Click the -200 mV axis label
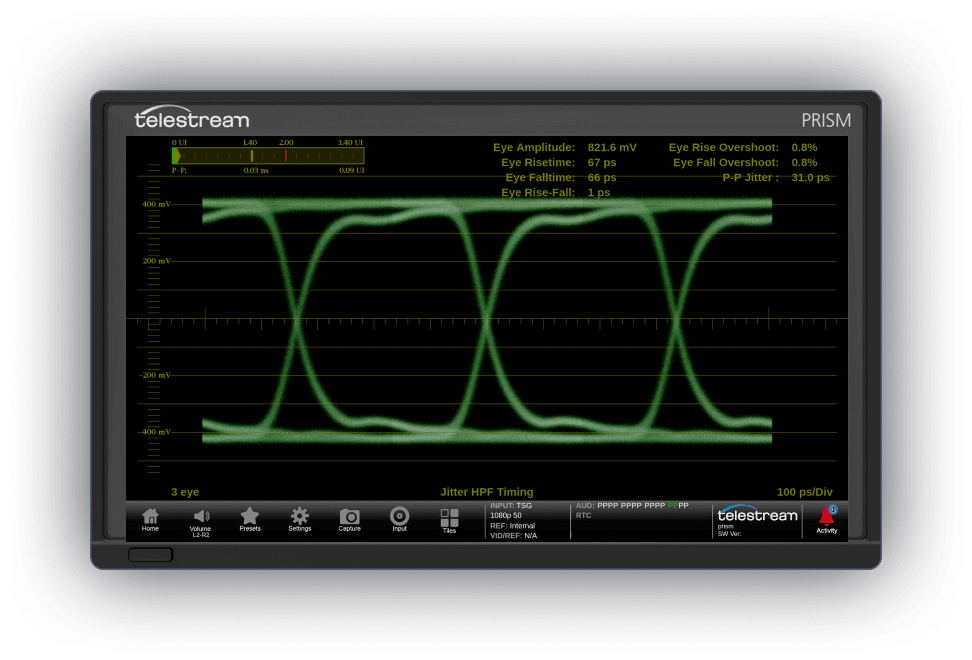The width and height of the screenshot is (972, 660). tap(154, 375)
